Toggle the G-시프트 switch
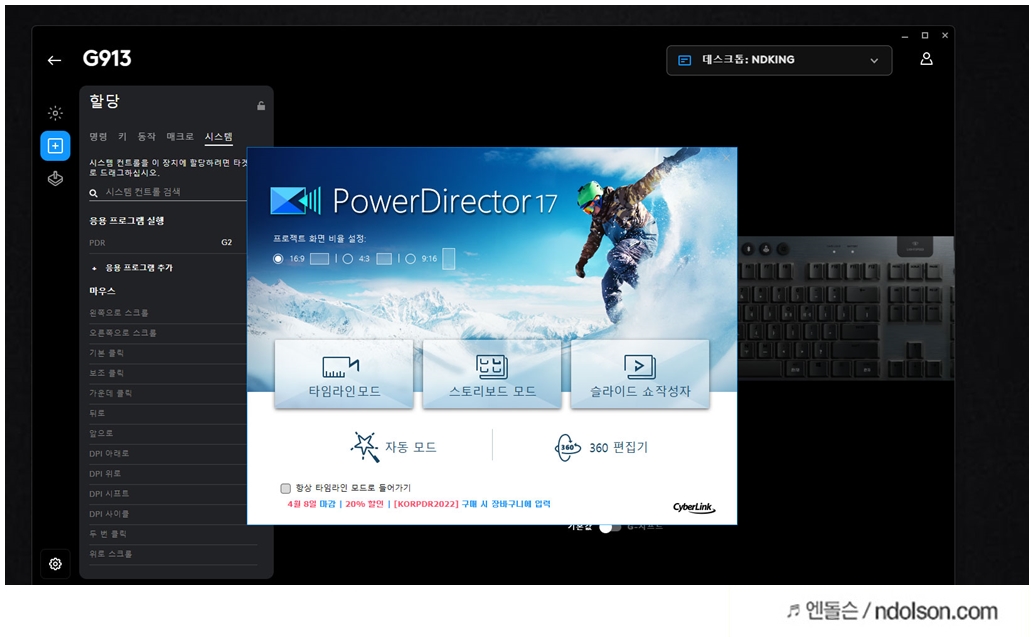This screenshot has width=1034, height=637. pos(610,527)
